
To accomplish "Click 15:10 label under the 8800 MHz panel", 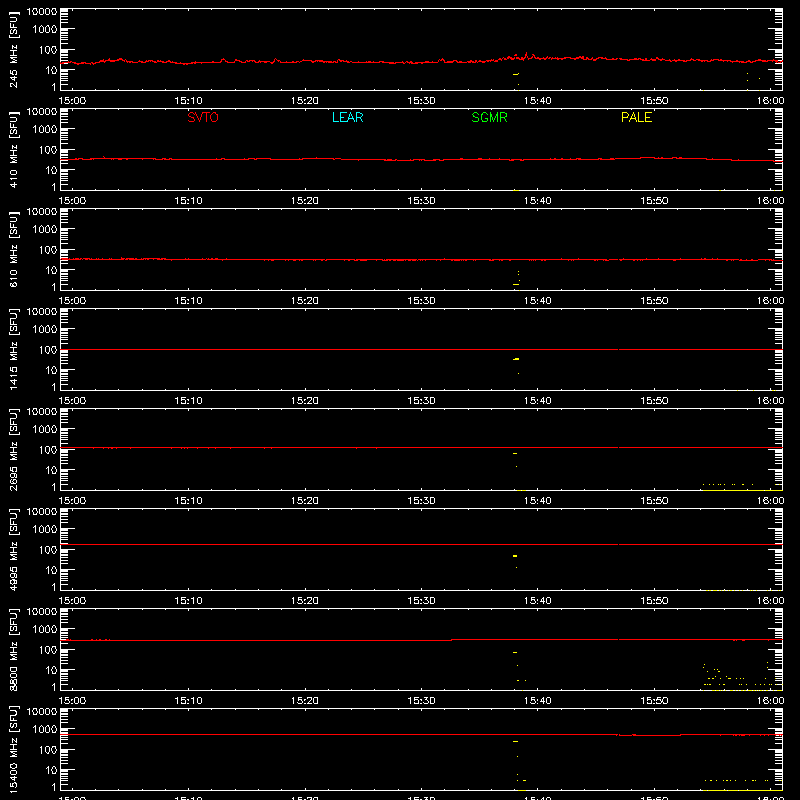I will [188, 701].
